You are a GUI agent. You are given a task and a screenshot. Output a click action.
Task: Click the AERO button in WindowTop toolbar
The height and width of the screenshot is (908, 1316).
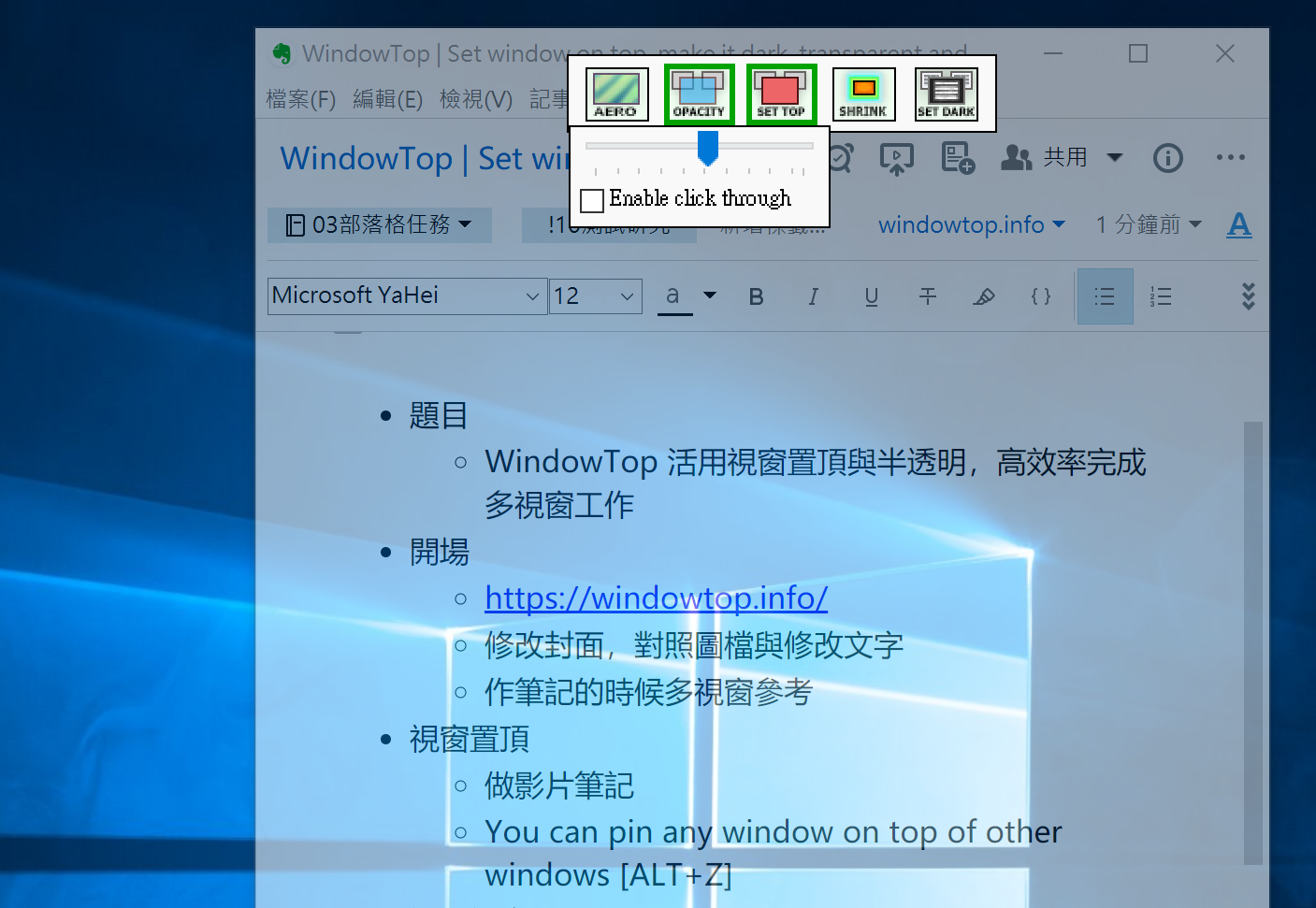pyautogui.click(x=615, y=94)
